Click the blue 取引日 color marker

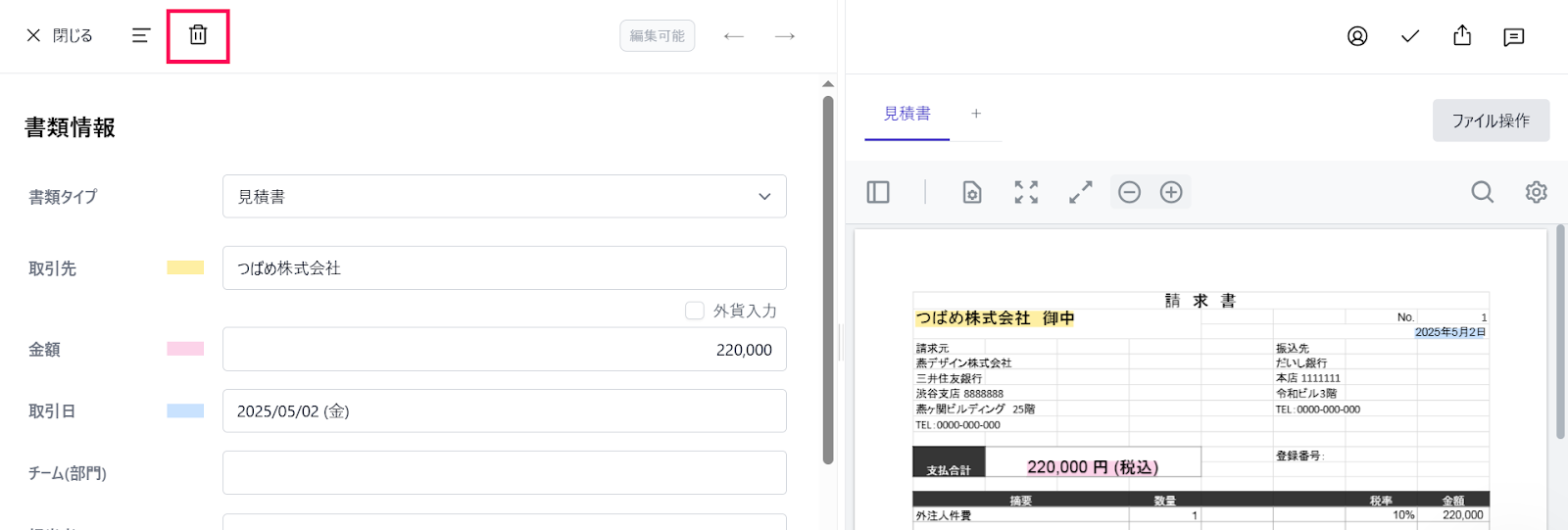click(x=185, y=410)
